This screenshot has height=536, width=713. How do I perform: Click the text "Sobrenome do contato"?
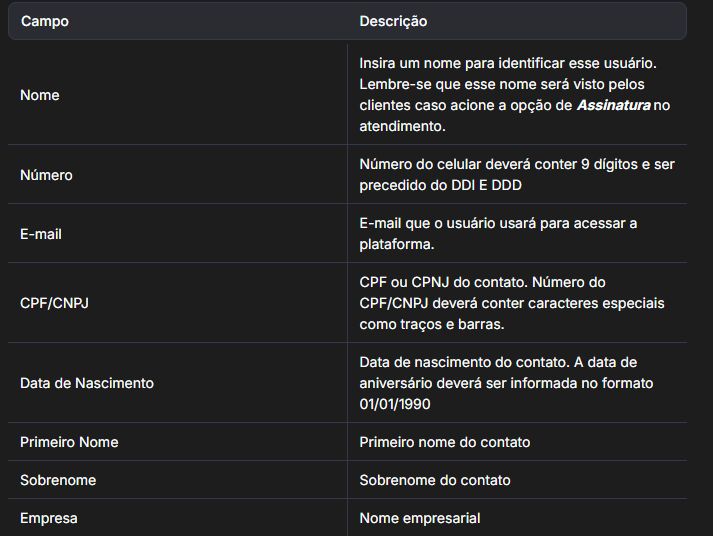click(435, 480)
